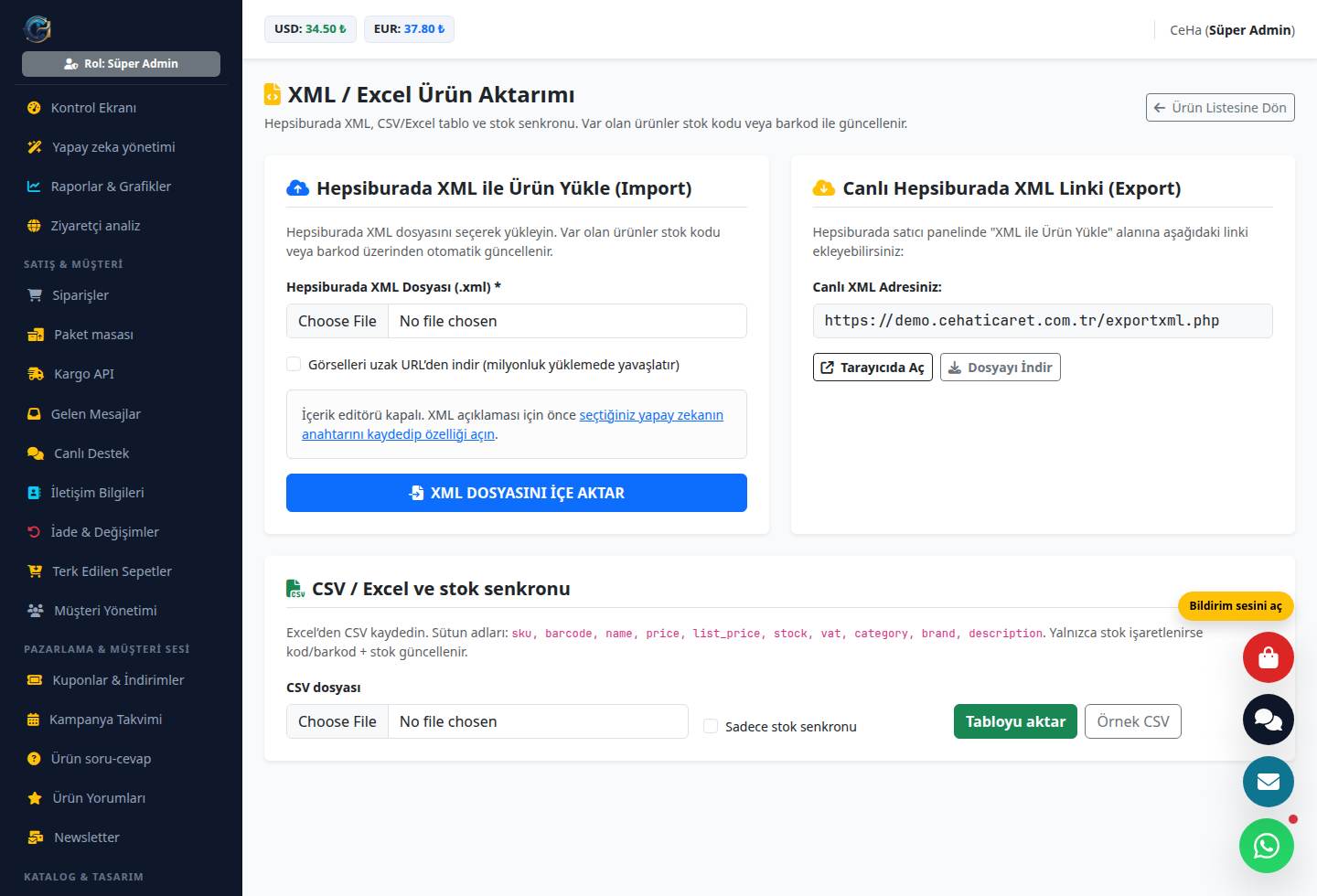The height and width of the screenshot is (896, 1317).
Task: Click the Yapay zeka yönetimi wand icon
Action: tap(35, 147)
